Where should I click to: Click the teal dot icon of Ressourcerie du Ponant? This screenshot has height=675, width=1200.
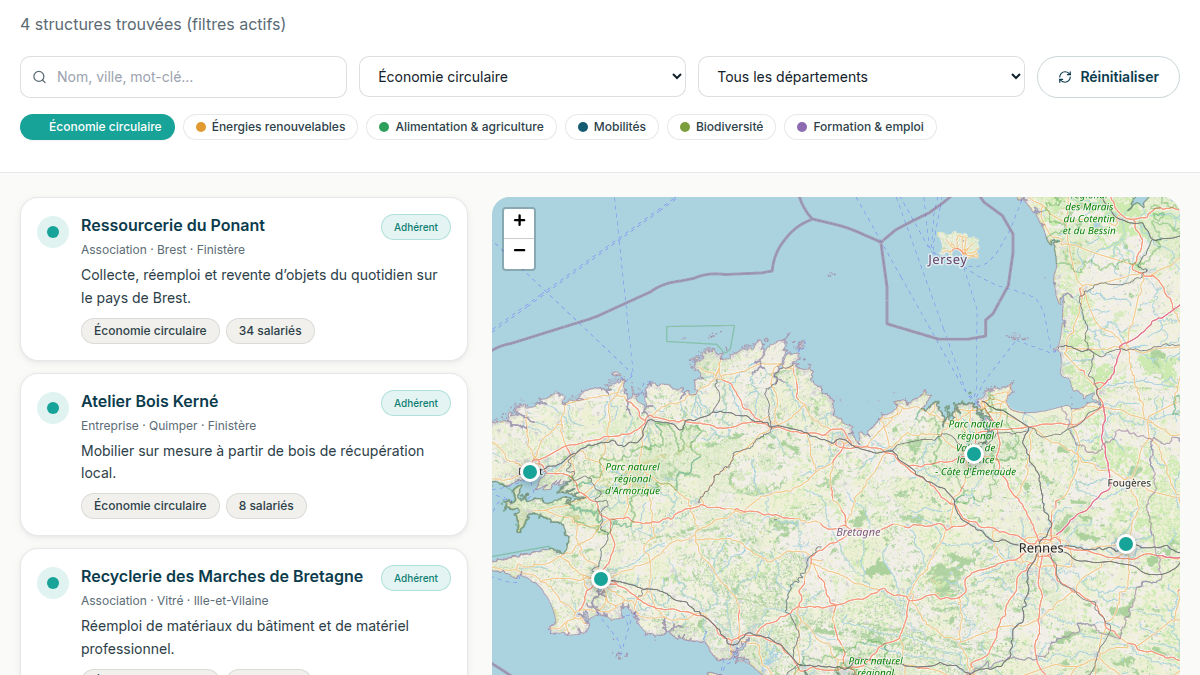pos(53,232)
